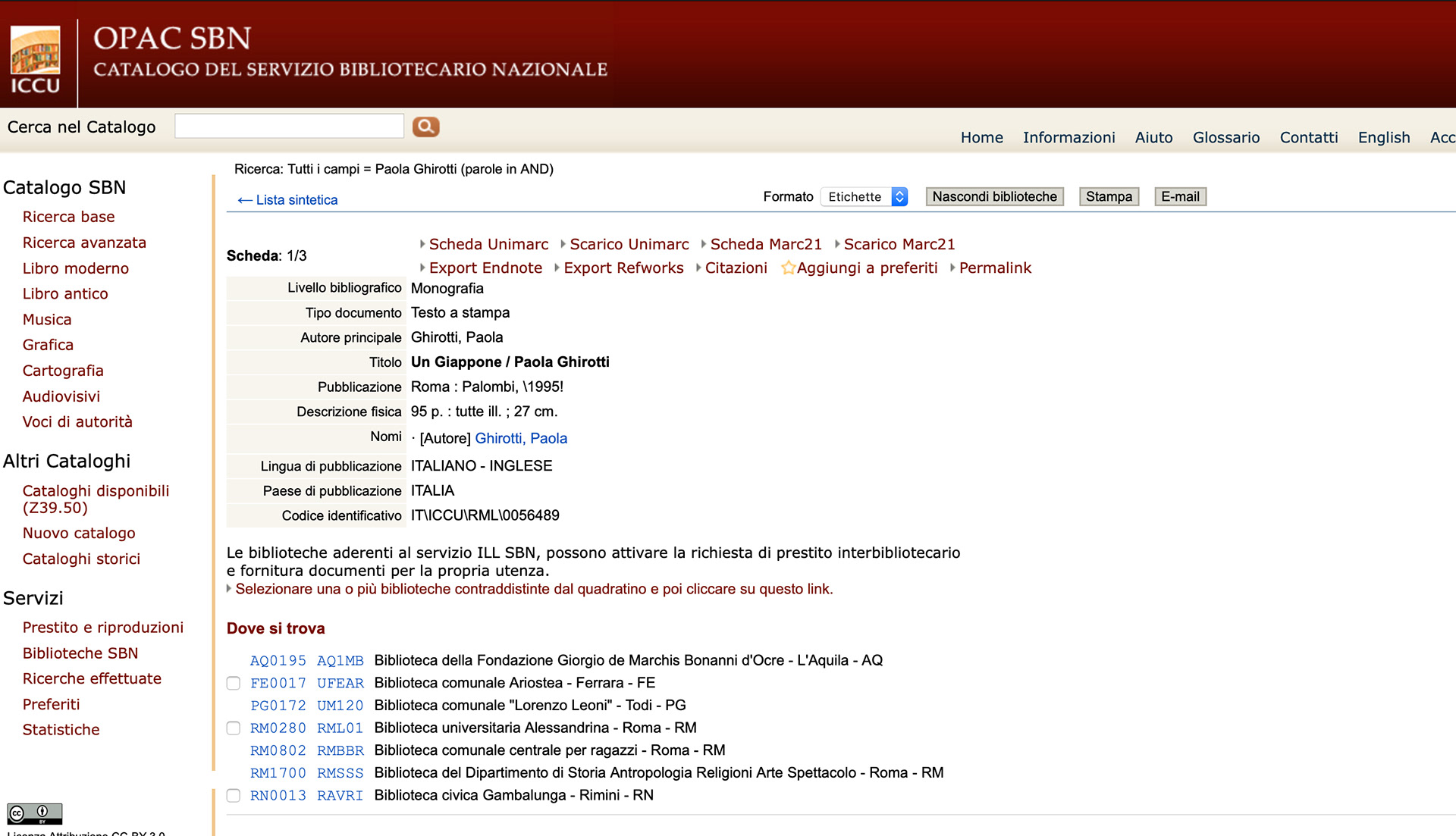The width and height of the screenshot is (1456, 836).
Task: Open author link Ghirotti, Paola
Action: point(521,438)
